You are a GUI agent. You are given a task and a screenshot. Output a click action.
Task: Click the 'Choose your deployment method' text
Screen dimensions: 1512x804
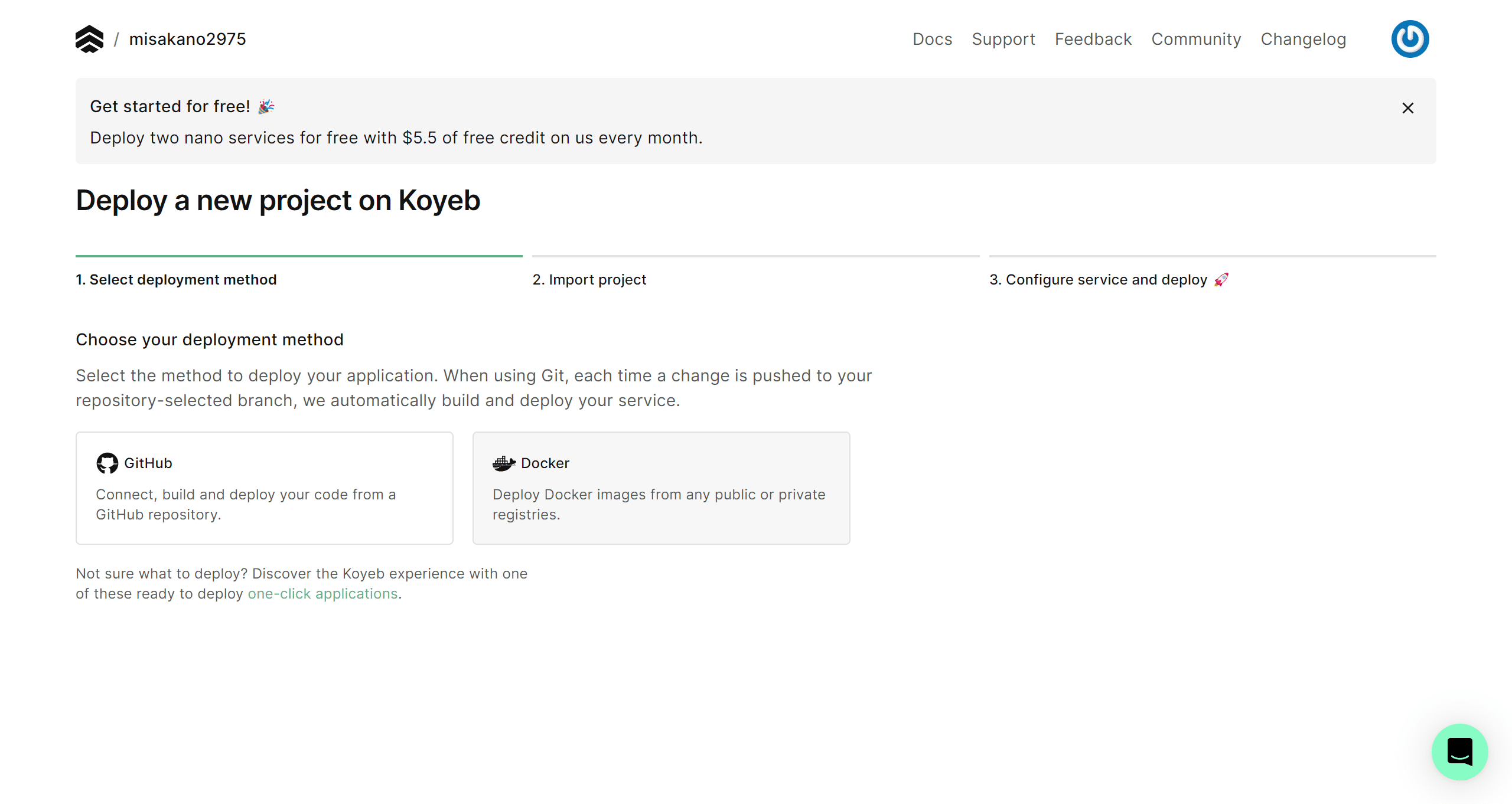(210, 339)
